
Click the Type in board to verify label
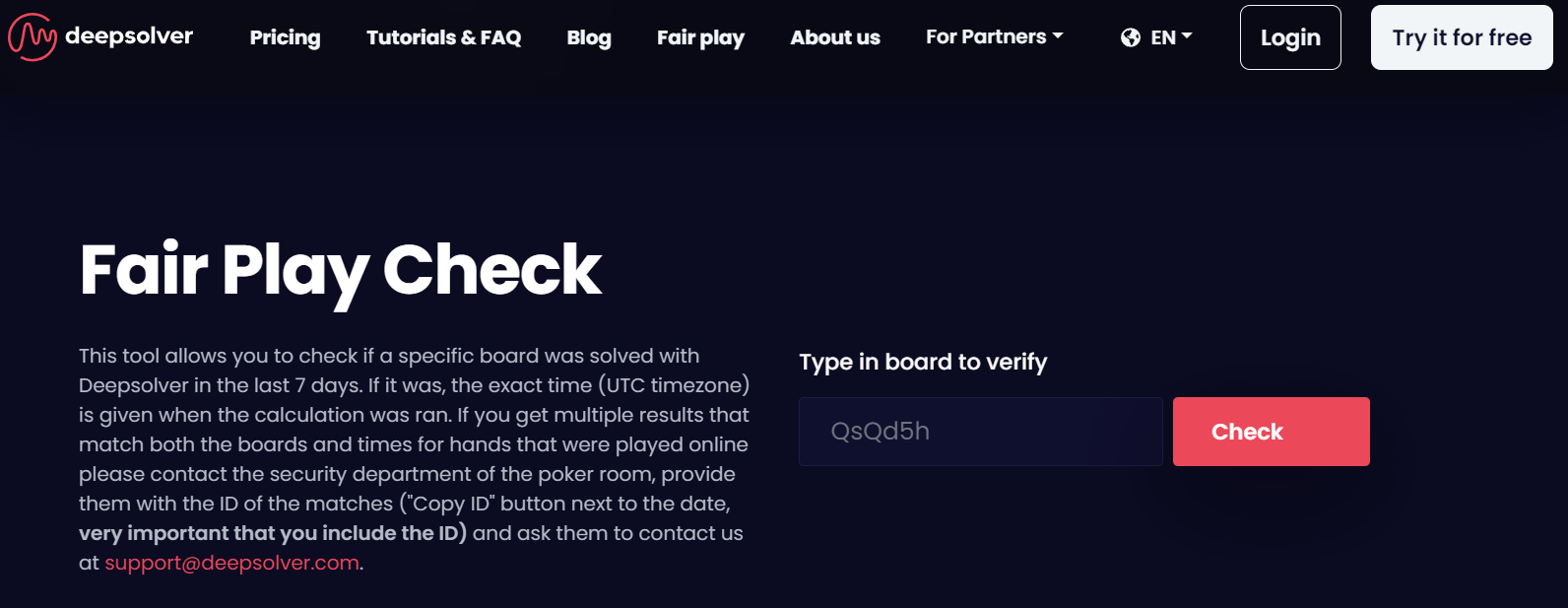pos(923,362)
